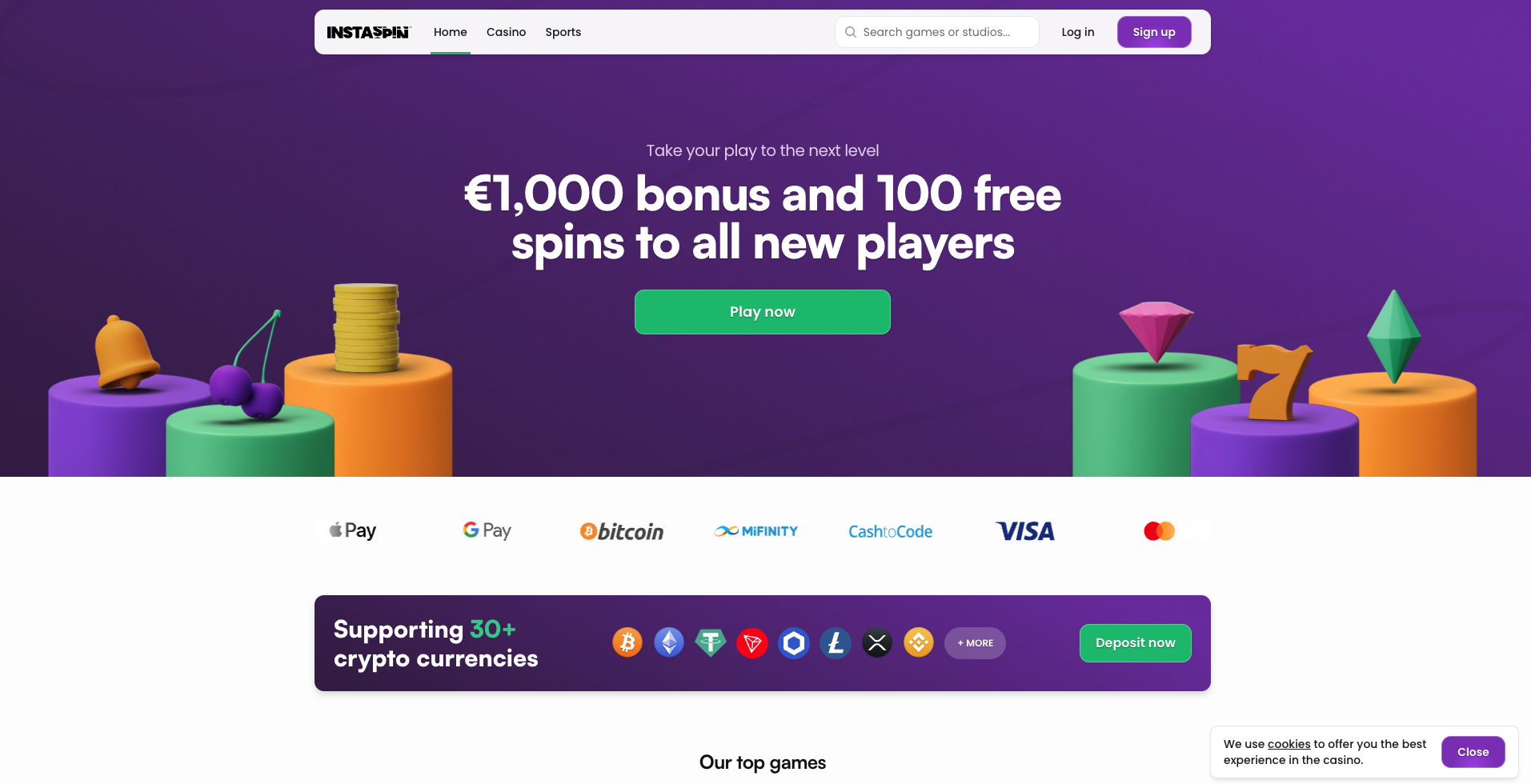Click the green Tether coin icon
This screenshot has height=784, width=1531.
point(711,642)
